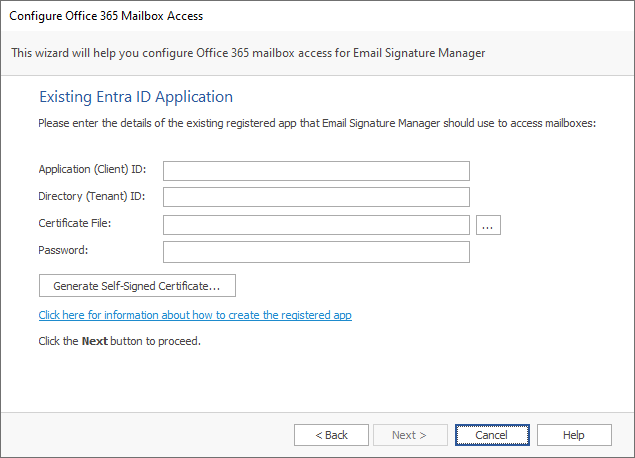Click the Application (Client) ID label
This screenshot has width=635, height=458.
point(92,169)
